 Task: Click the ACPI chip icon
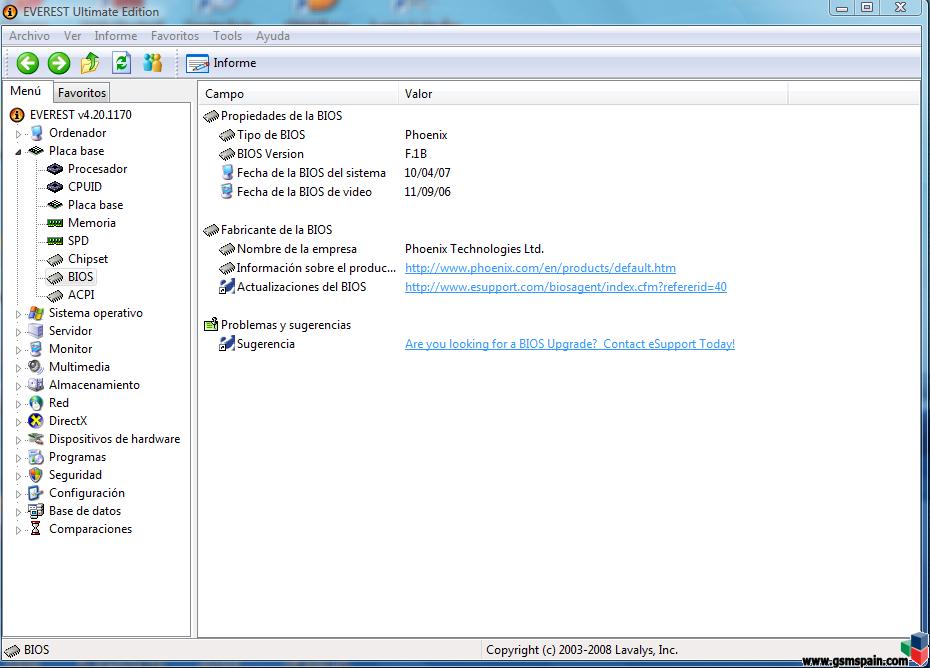point(55,295)
